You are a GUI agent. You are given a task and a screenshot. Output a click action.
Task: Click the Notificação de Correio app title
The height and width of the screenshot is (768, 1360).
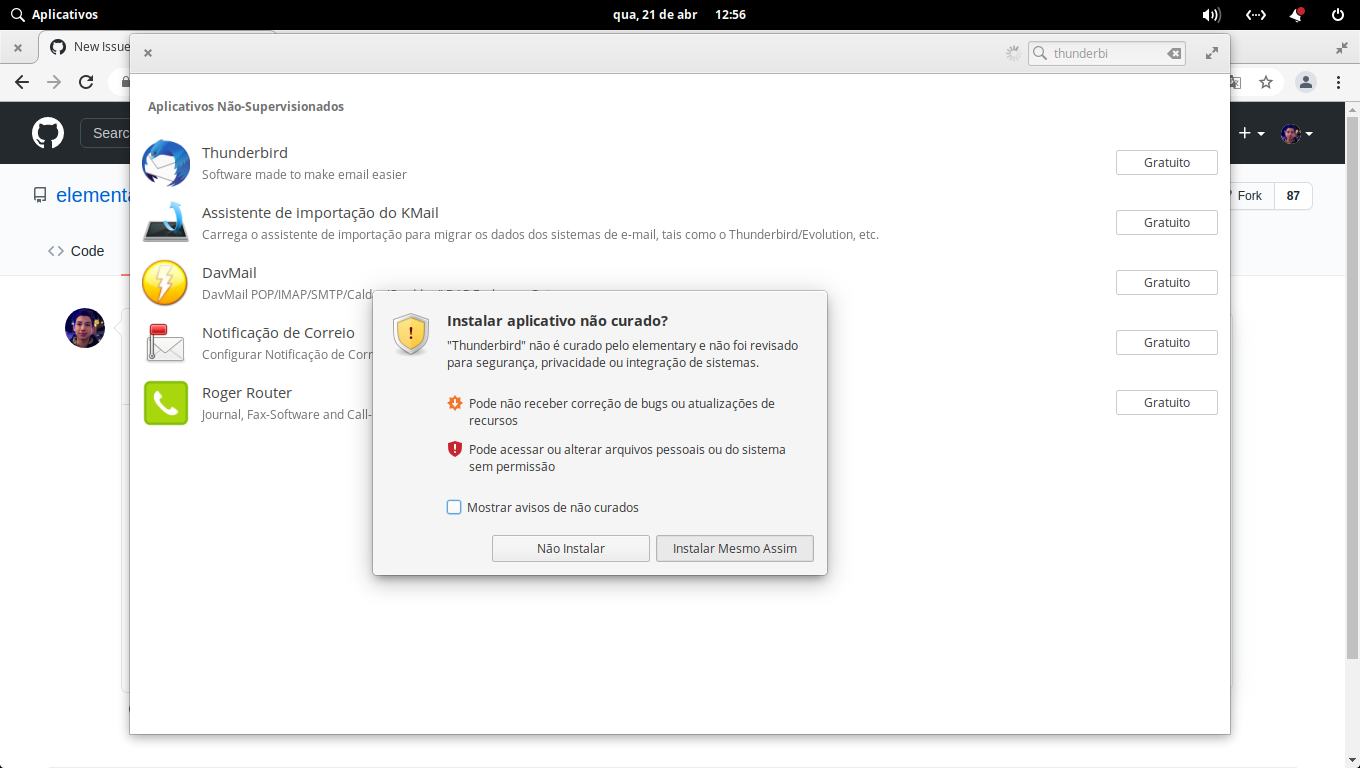[x=278, y=333]
